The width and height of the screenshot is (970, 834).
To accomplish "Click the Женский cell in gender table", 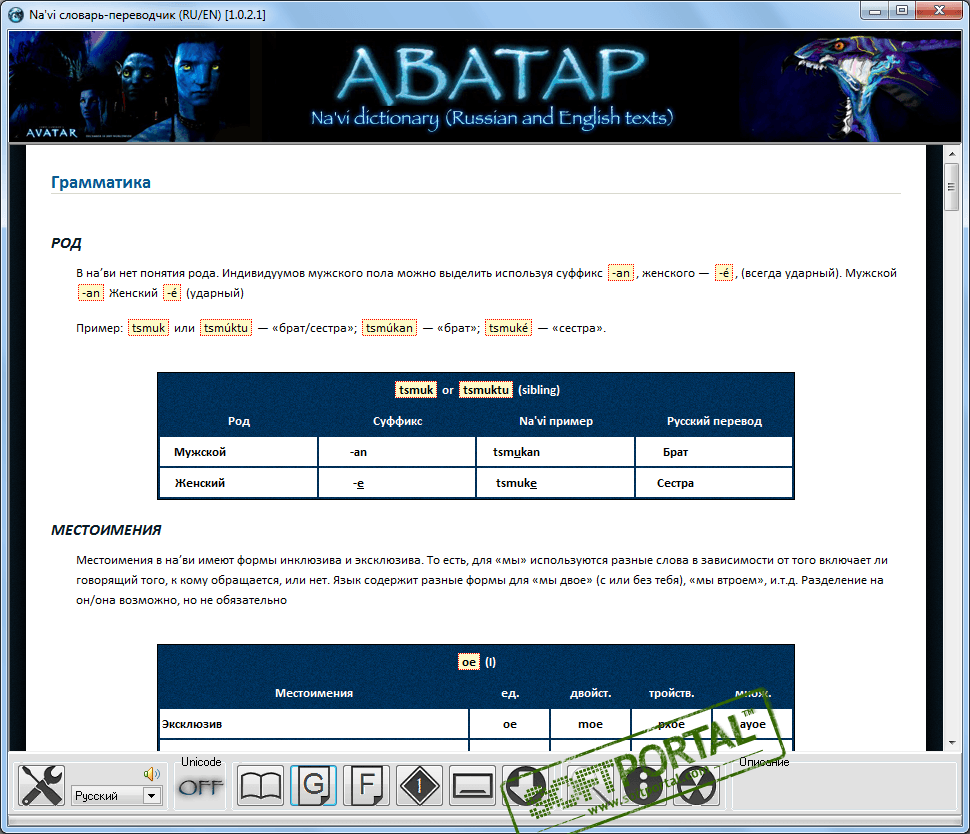I will [x=239, y=483].
